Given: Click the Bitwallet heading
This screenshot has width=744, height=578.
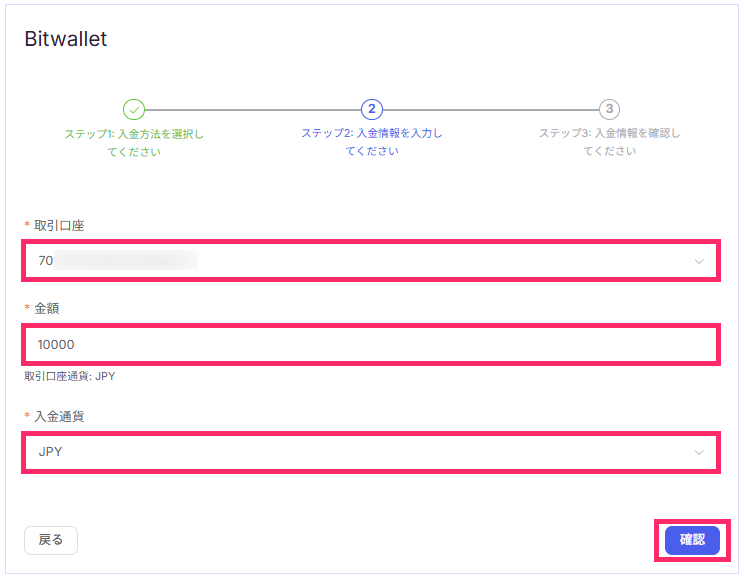Looking at the screenshot, I should 65,39.
